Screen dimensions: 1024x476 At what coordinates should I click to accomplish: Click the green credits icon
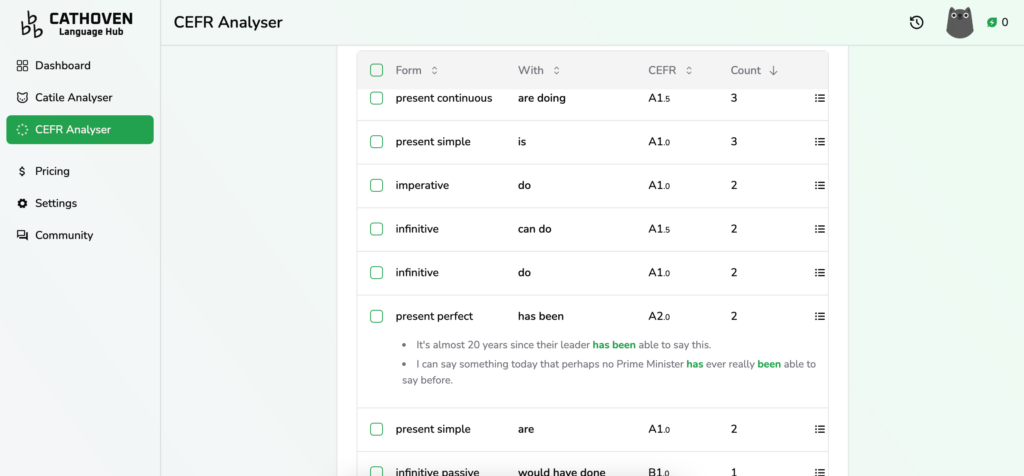tap(992, 23)
